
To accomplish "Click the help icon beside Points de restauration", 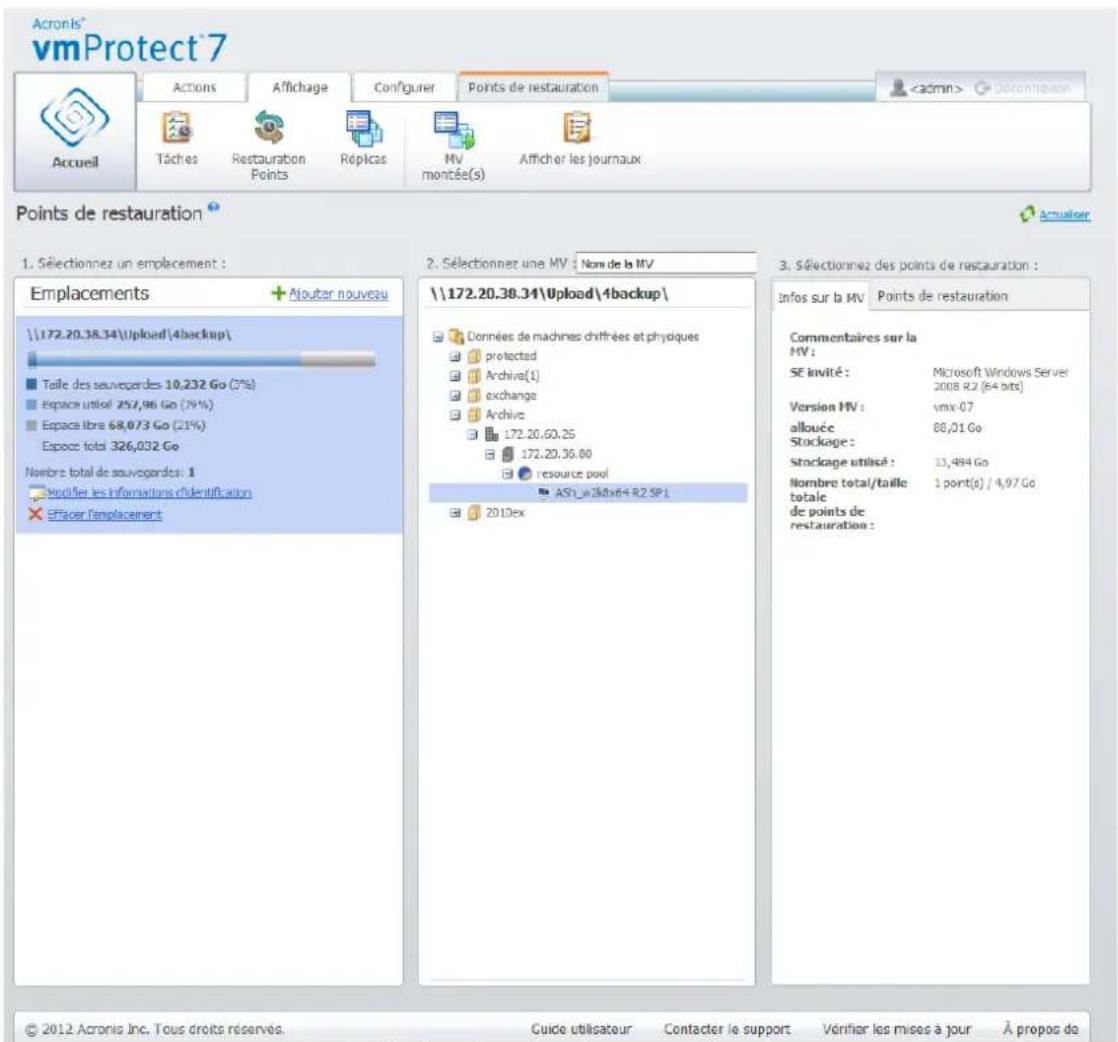I will click(214, 208).
